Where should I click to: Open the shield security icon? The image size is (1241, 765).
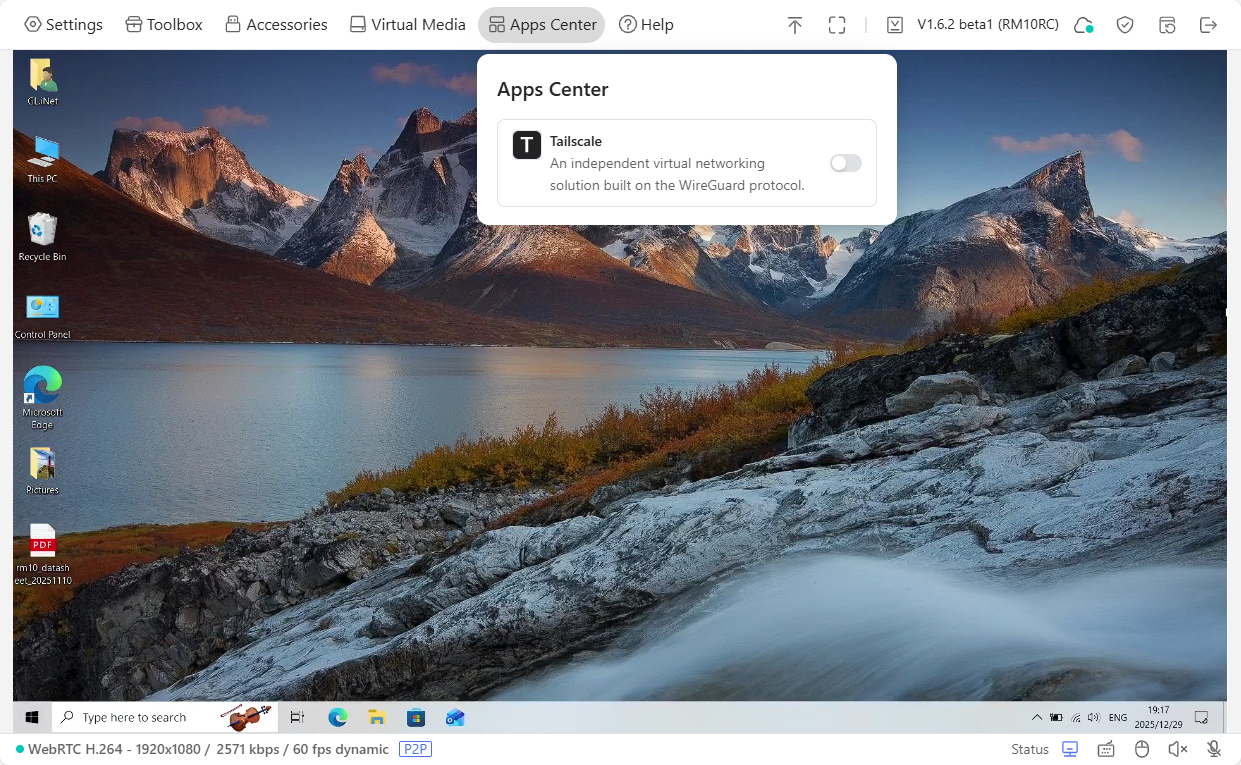1125,25
